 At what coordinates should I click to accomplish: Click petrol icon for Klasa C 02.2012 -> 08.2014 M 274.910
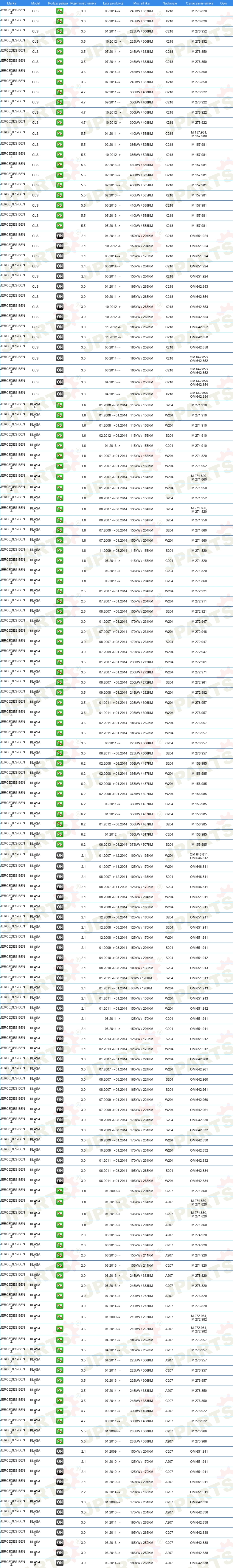(x=60, y=435)
